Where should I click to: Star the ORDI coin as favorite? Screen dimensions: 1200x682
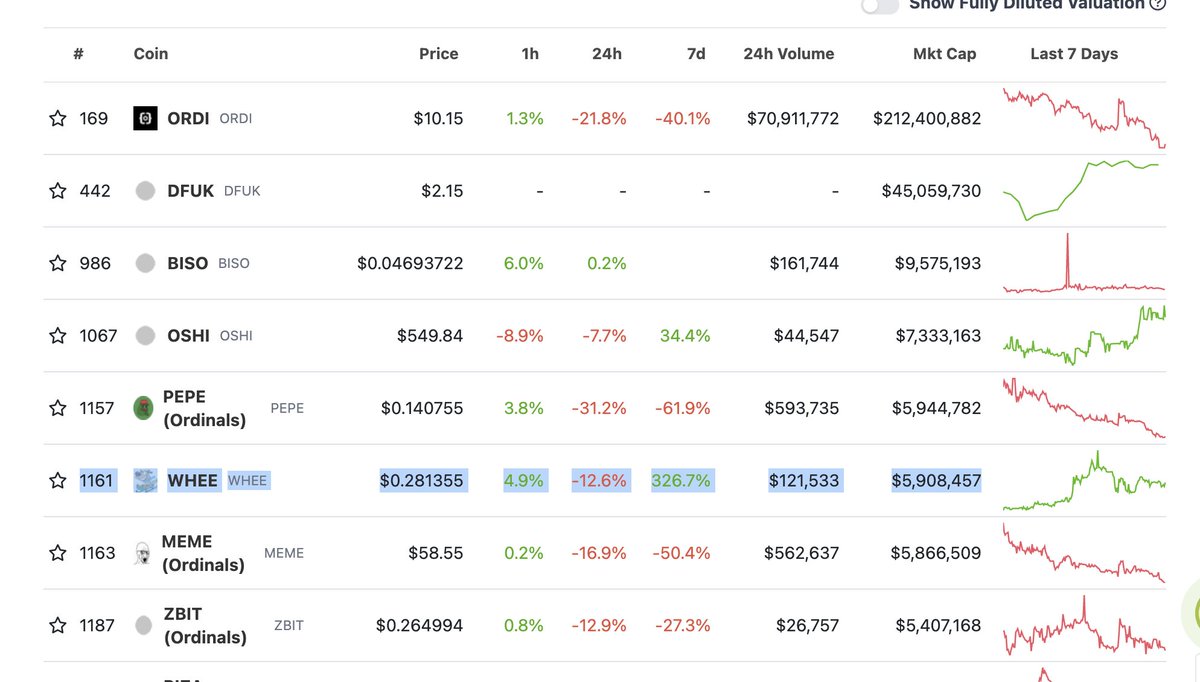tap(58, 118)
